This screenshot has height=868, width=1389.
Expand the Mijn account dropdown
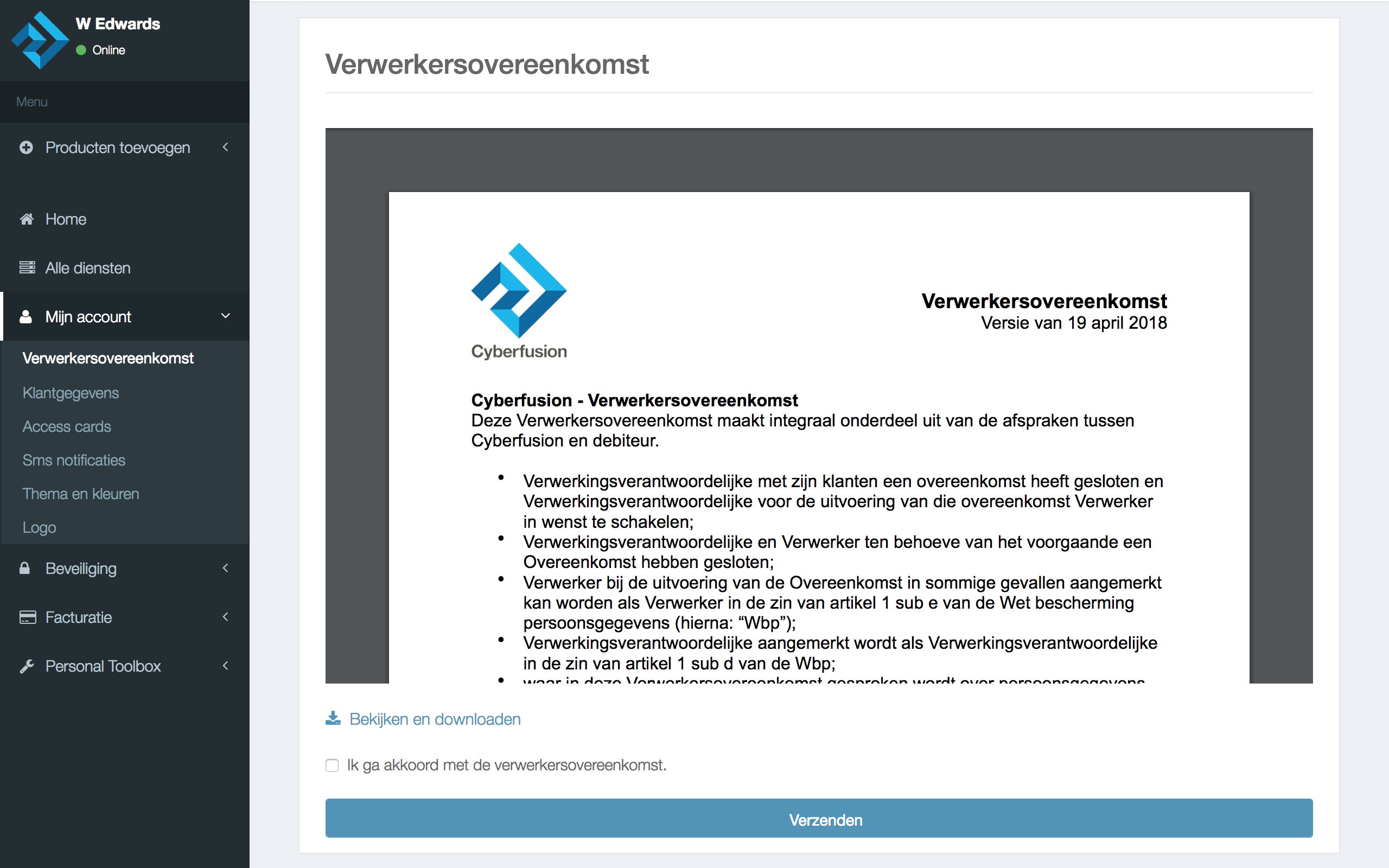pos(120,317)
